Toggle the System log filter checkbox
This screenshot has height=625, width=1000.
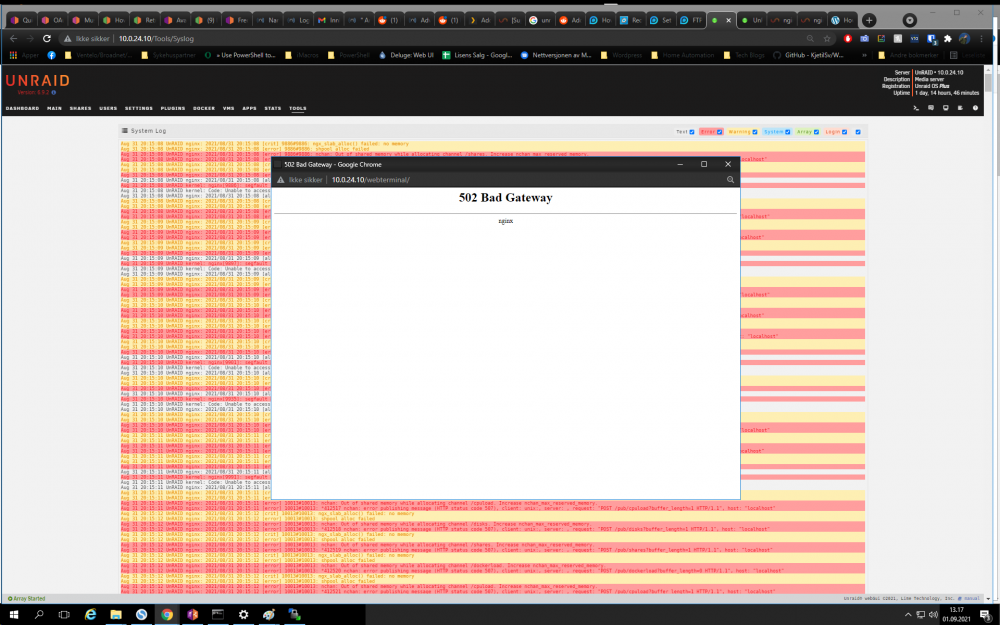pyautogui.click(x=788, y=132)
